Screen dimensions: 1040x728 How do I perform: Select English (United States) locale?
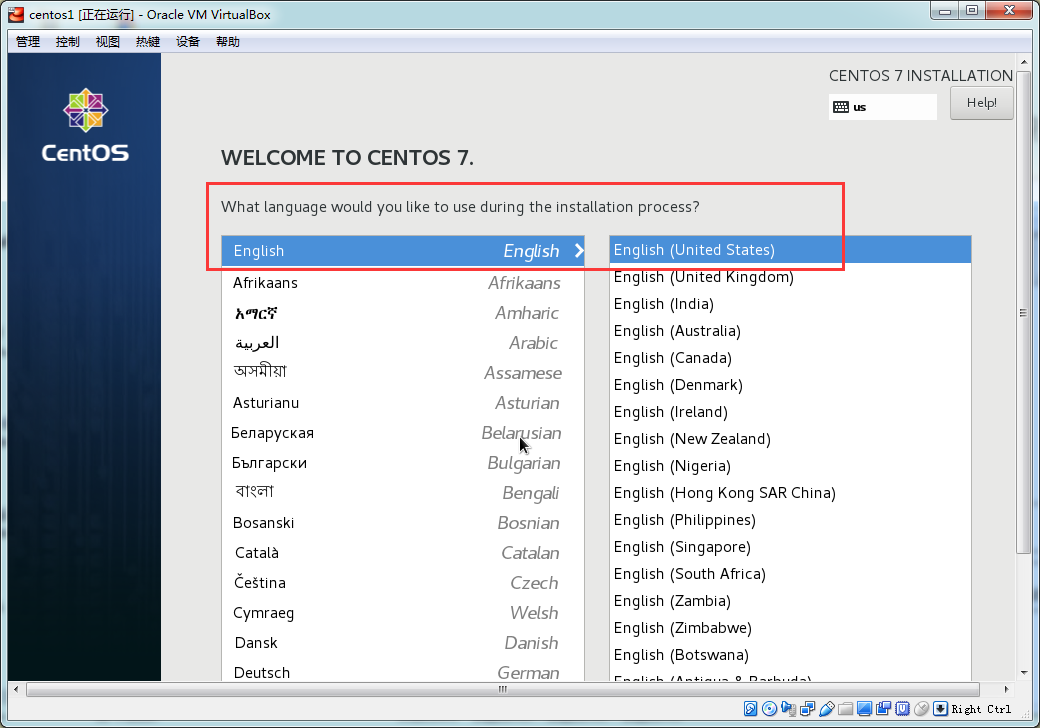(x=790, y=250)
